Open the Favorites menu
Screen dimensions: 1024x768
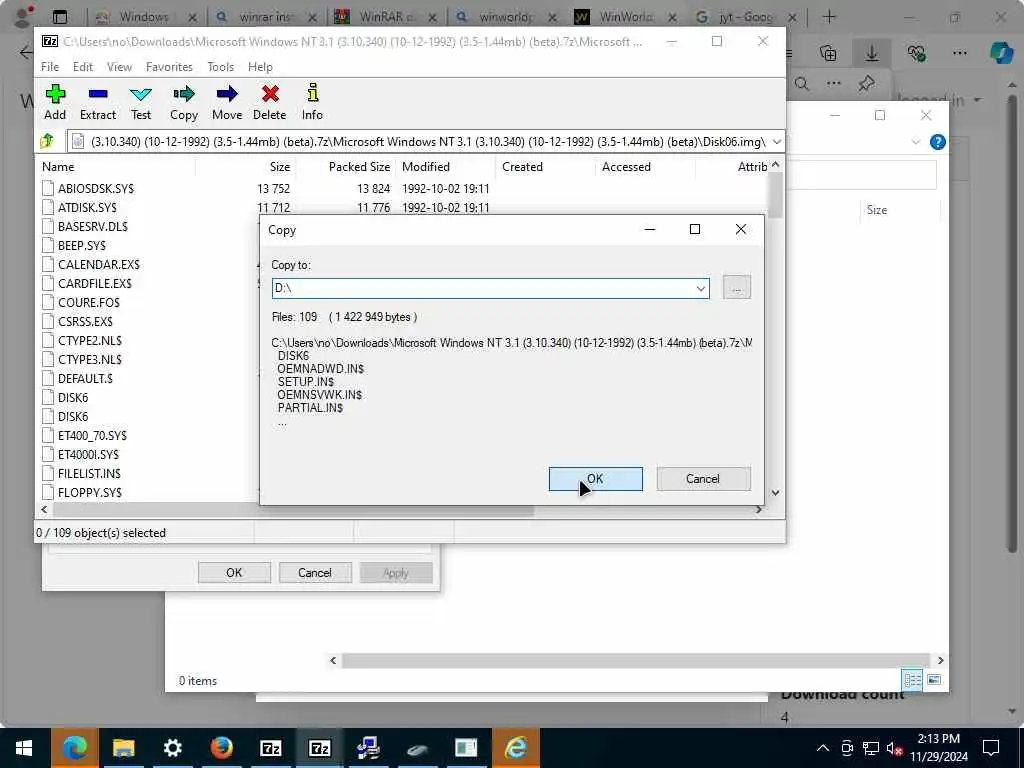(169, 67)
